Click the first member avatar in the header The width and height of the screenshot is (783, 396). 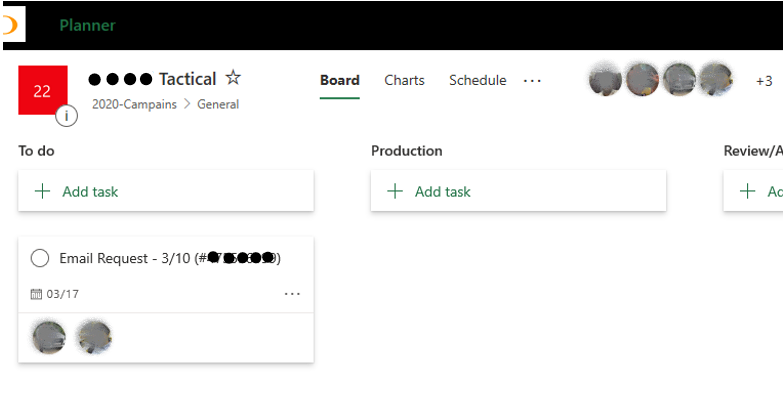click(x=605, y=79)
